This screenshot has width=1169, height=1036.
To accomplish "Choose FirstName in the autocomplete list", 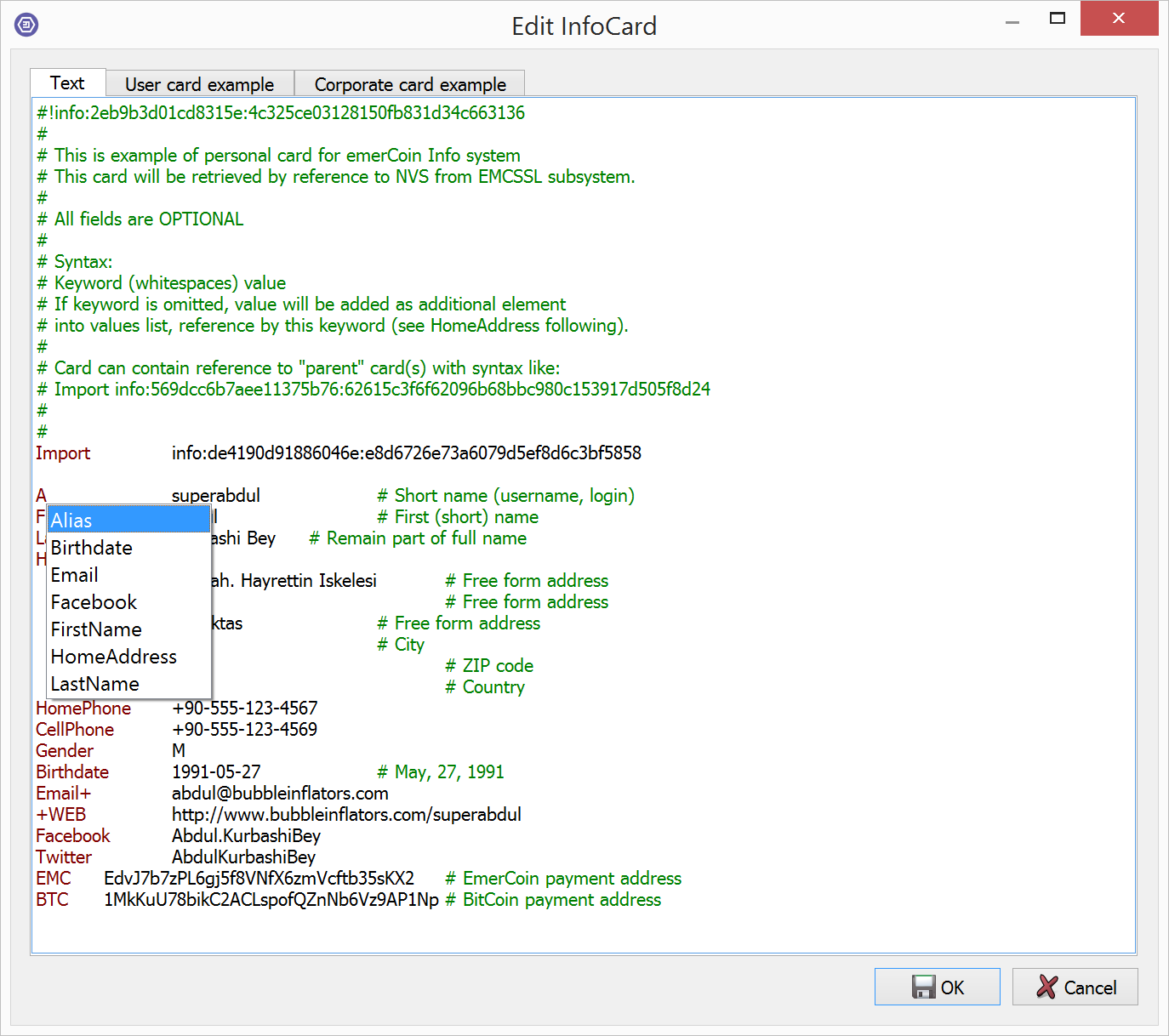I will point(128,629).
